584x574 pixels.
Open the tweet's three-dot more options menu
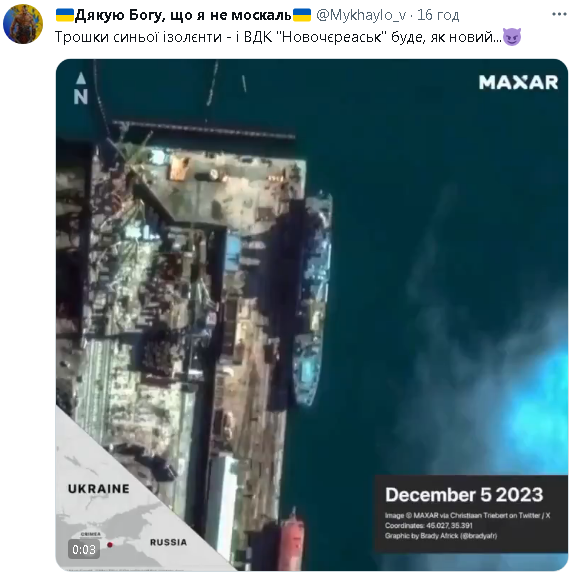click(559, 15)
